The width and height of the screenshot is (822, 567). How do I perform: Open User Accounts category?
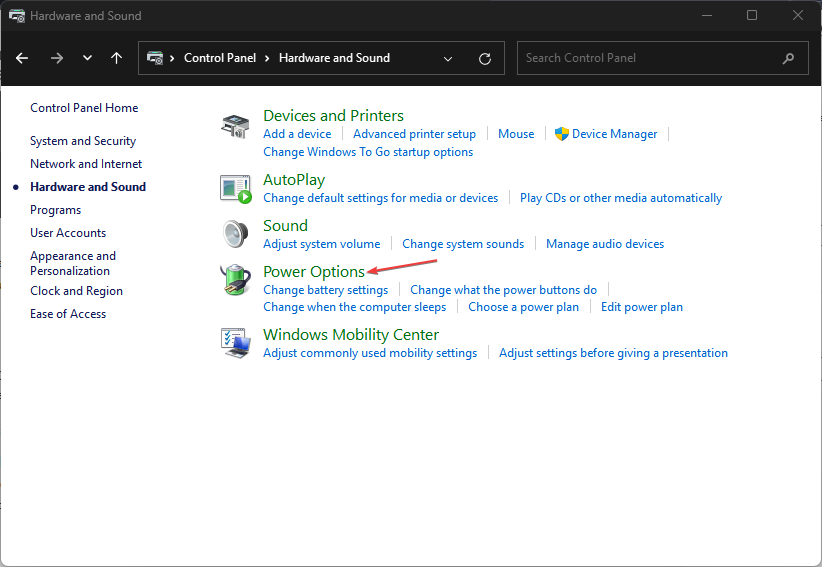[68, 233]
